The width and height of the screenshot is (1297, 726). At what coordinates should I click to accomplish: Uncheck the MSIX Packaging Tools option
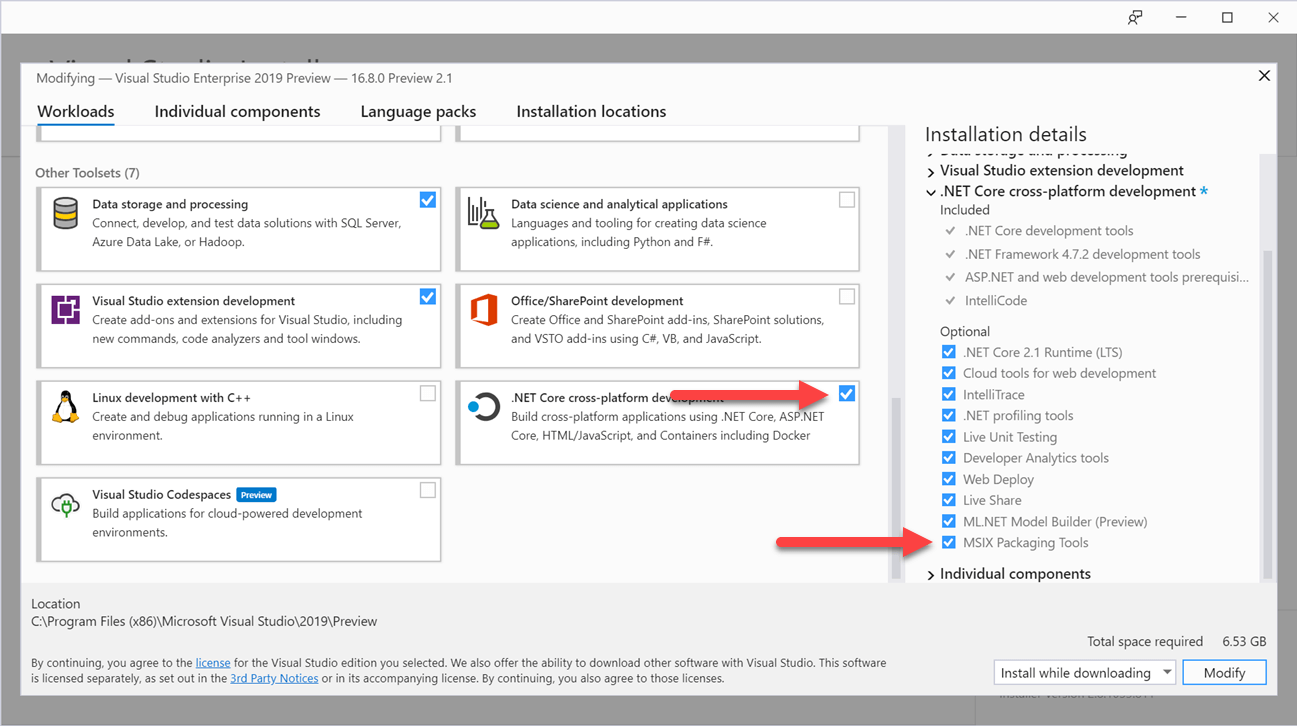(x=948, y=542)
